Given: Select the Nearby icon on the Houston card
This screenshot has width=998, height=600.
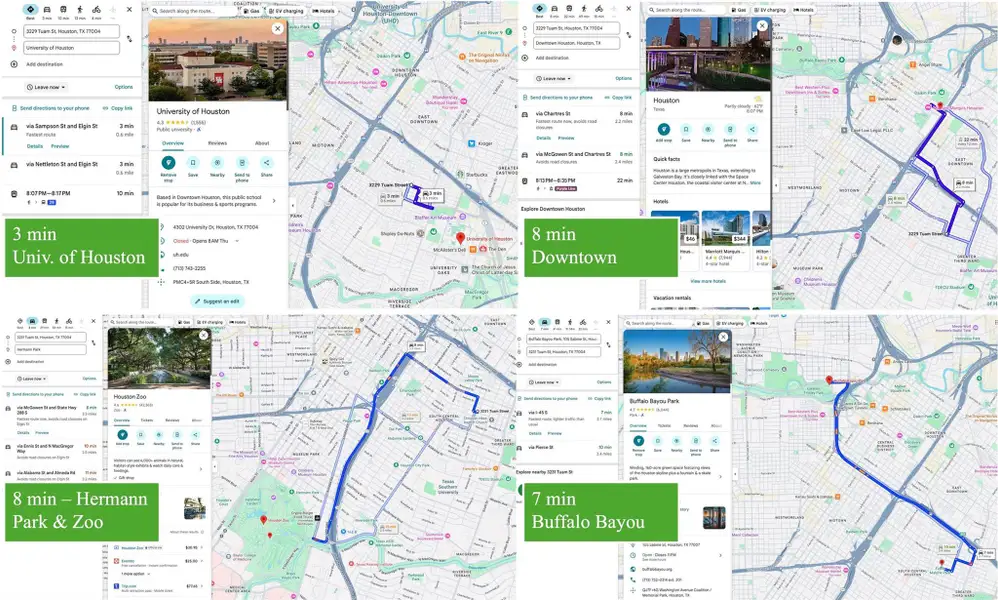Looking at the screenshot, I should point(708,130).
